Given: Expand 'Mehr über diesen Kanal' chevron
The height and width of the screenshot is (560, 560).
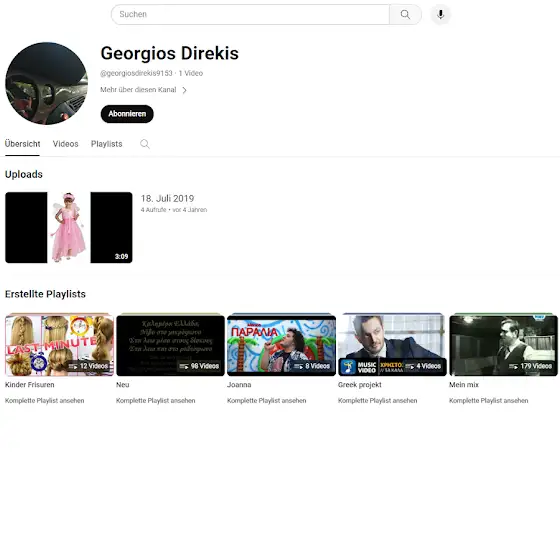Looking at the screenshot, I should pos(184,90).
